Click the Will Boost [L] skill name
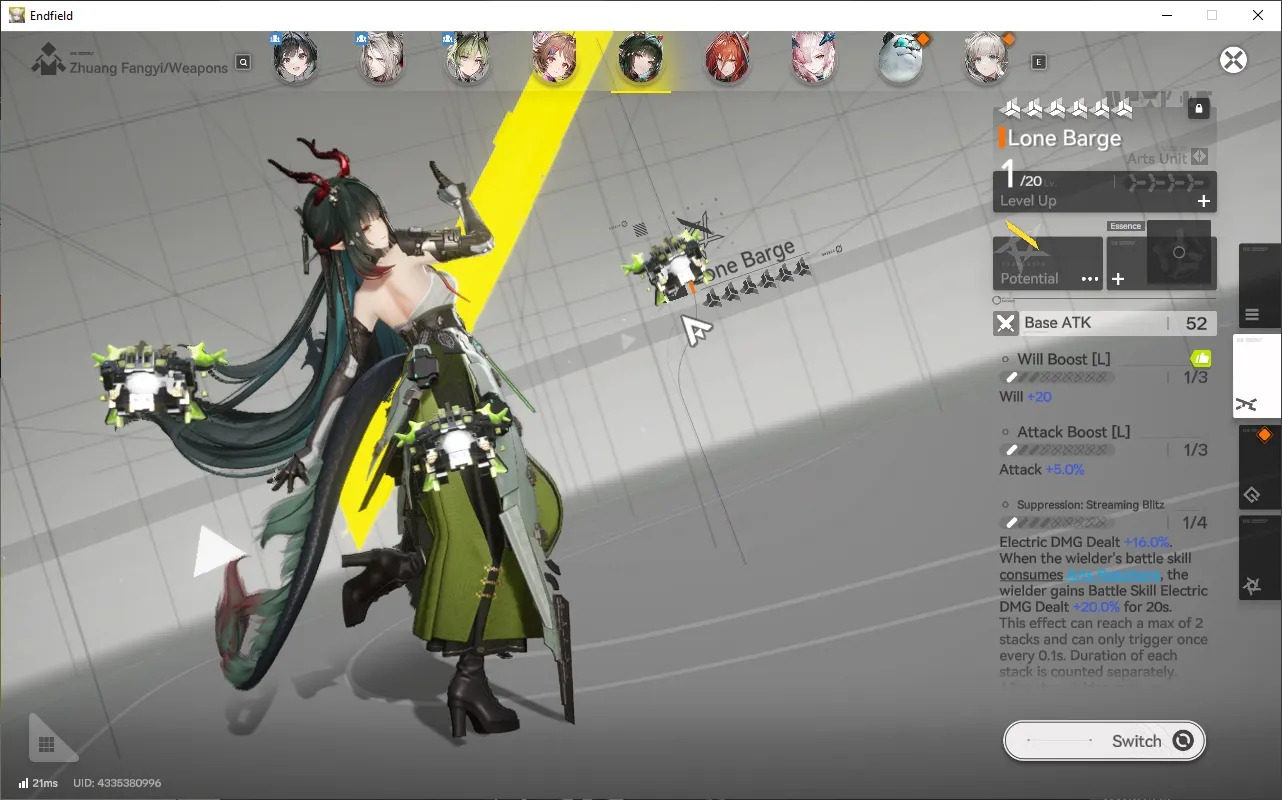The width and height of the screenshot is (1282, 800). click(x=1064, y=359)
